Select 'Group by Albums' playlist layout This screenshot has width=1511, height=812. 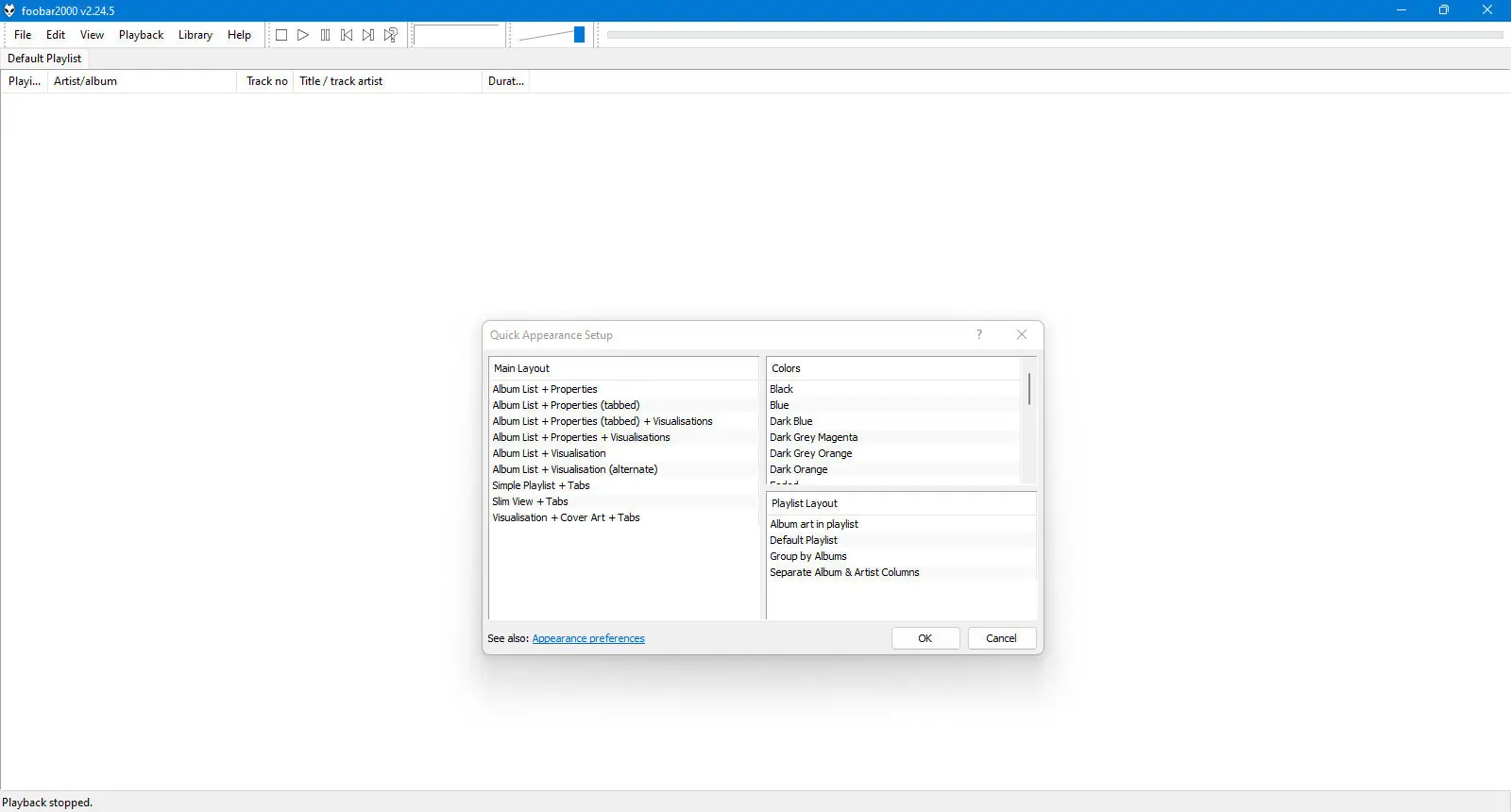point(902,556)
